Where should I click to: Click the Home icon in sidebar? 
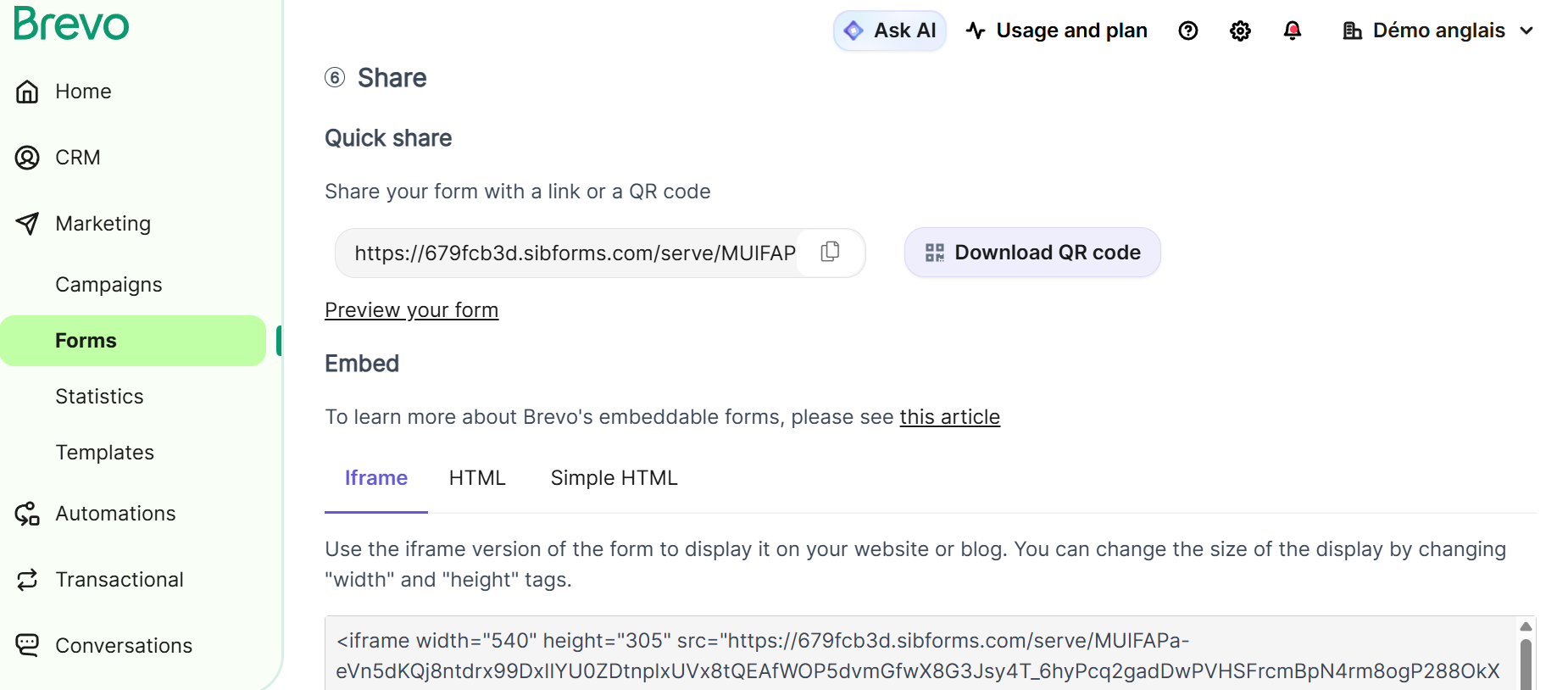click(x=27, y=92)
